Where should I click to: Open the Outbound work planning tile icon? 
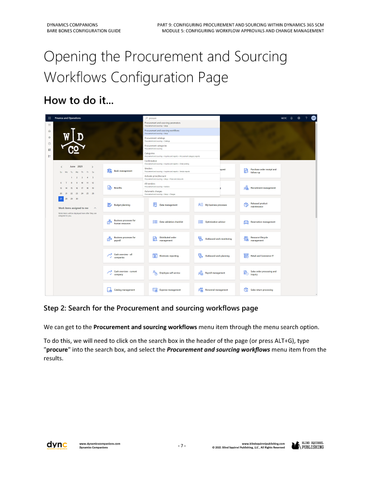coord(200,256)
